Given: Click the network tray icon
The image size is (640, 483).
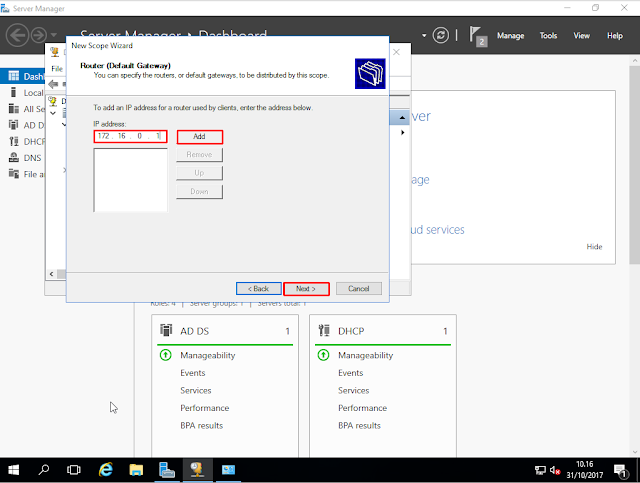Looking at the screenshot, I should point(540,470).
